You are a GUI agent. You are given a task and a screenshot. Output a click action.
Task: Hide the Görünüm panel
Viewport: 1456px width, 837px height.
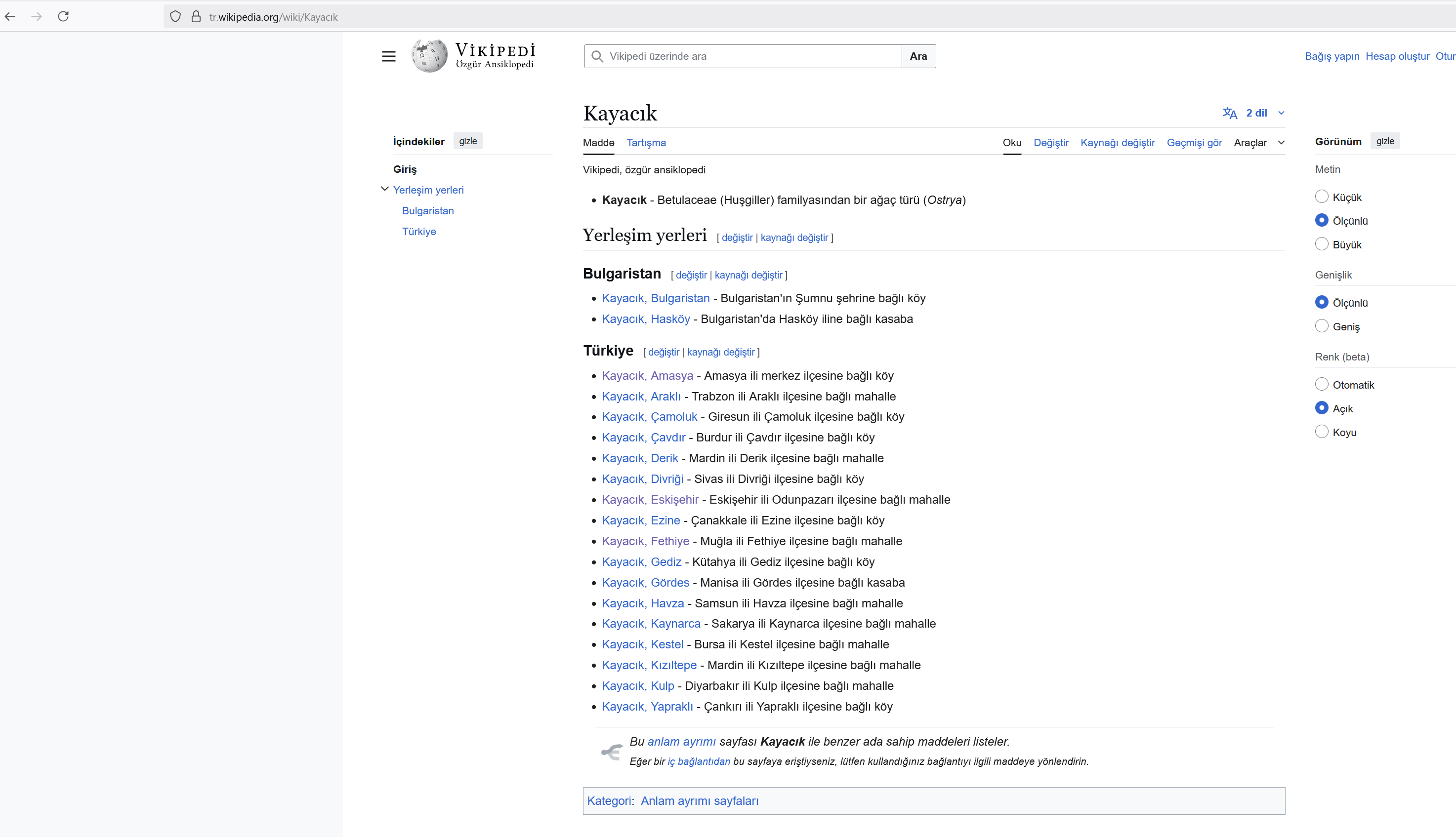click(1385, 141)
